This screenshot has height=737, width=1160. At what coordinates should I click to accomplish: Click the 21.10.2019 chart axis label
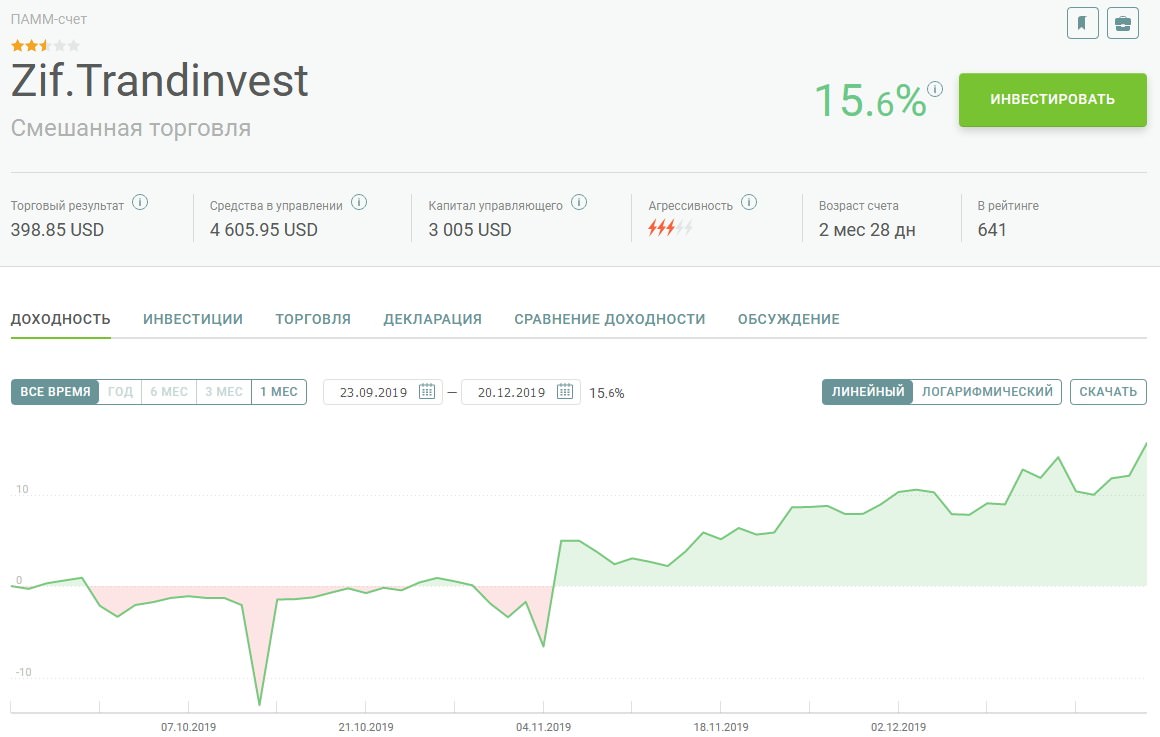(x=366, y=727)
